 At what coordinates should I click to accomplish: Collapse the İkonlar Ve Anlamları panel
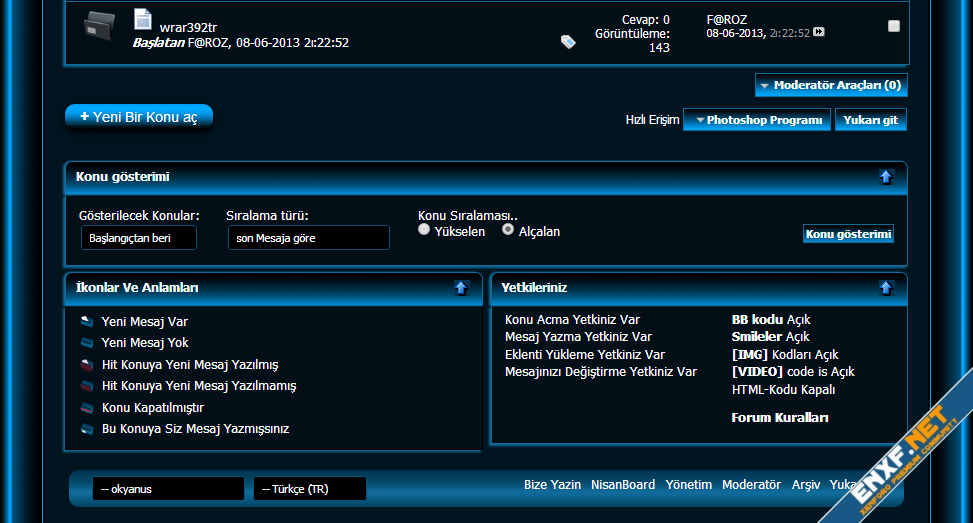pyautogui.click(x=461, y=288)
